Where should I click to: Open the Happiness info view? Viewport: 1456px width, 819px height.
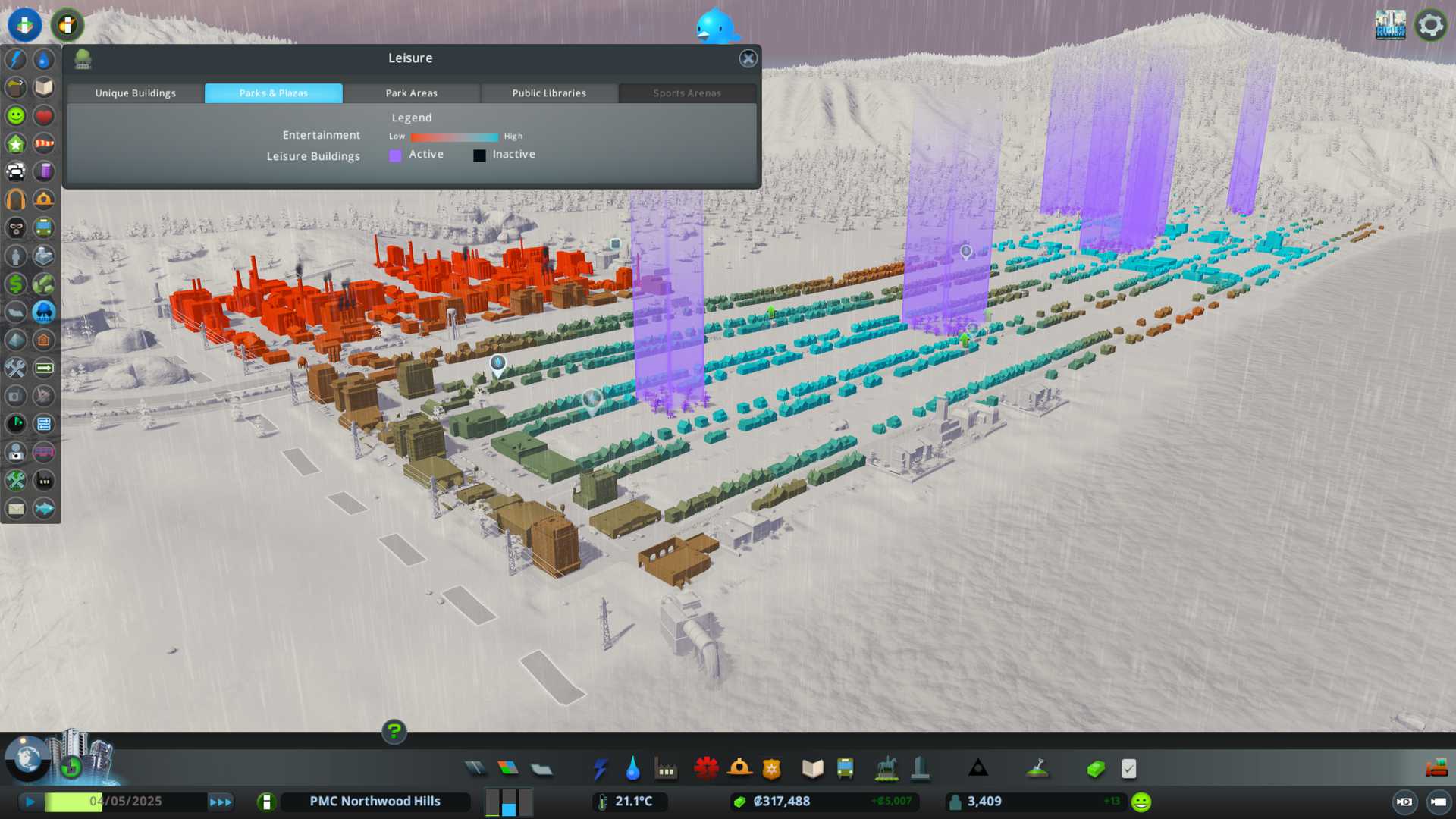[x=16, y=116]
